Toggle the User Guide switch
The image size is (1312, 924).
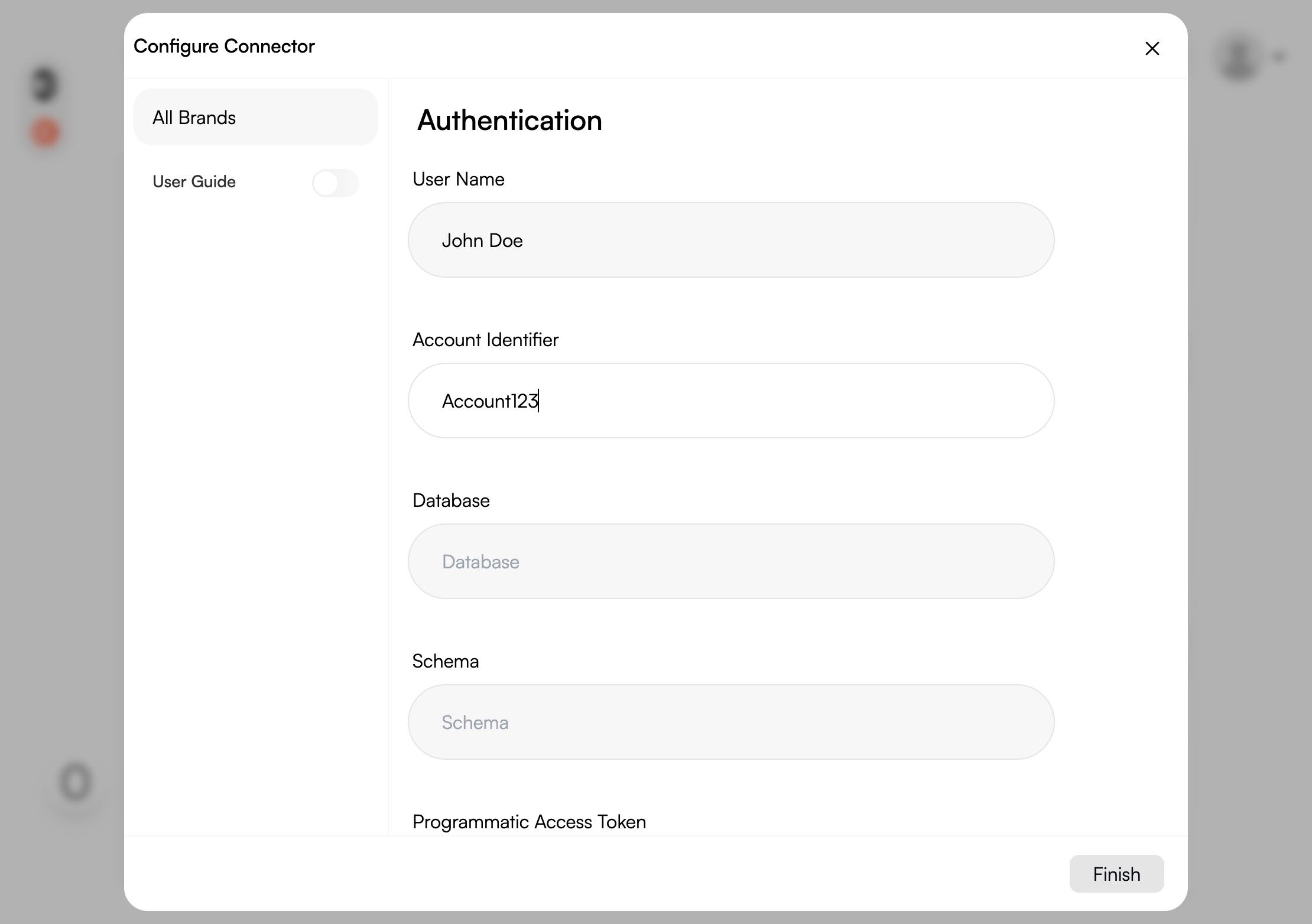pos(335,183)
